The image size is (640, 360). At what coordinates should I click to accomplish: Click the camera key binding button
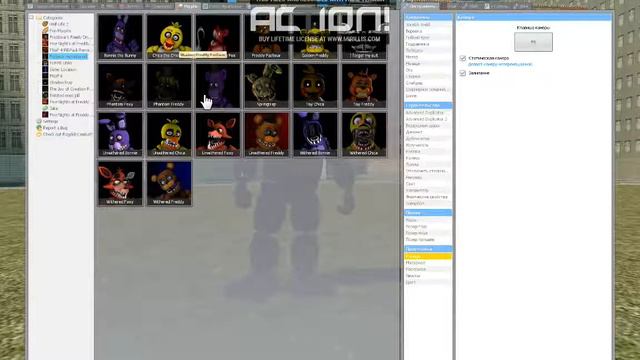click(533, 42)
